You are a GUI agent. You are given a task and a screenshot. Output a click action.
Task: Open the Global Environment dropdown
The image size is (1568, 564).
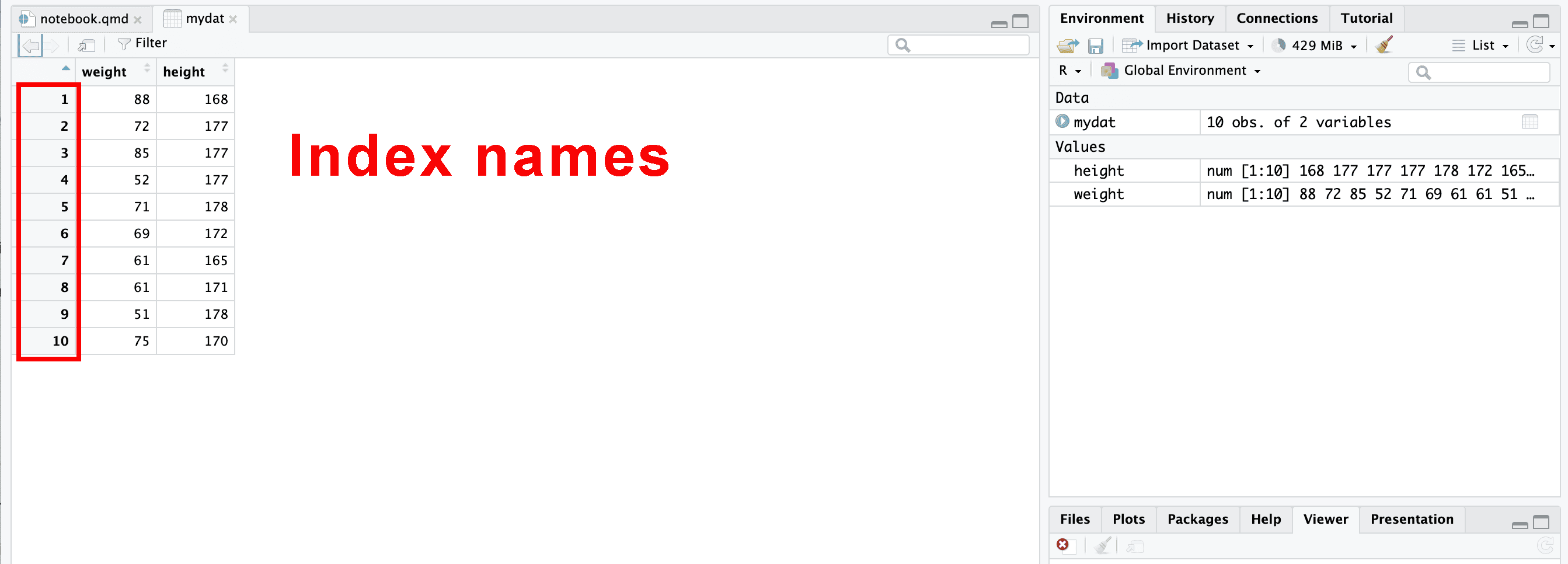click(1184, 71)
